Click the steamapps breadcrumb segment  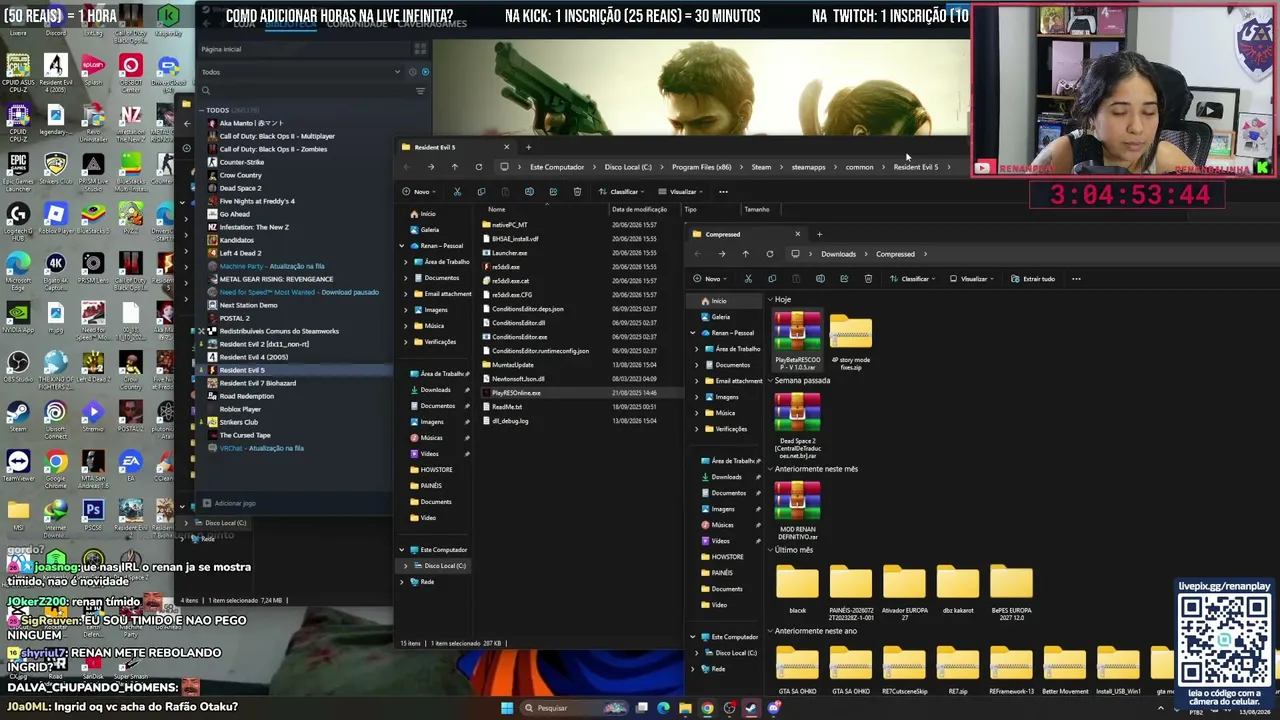click(808, 167)
